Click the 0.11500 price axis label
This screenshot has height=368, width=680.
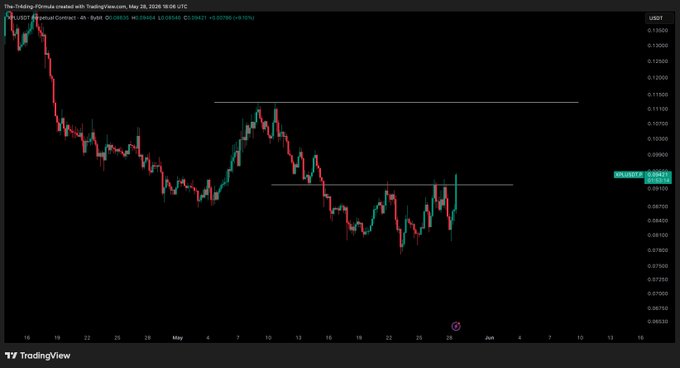coord(657,94)
